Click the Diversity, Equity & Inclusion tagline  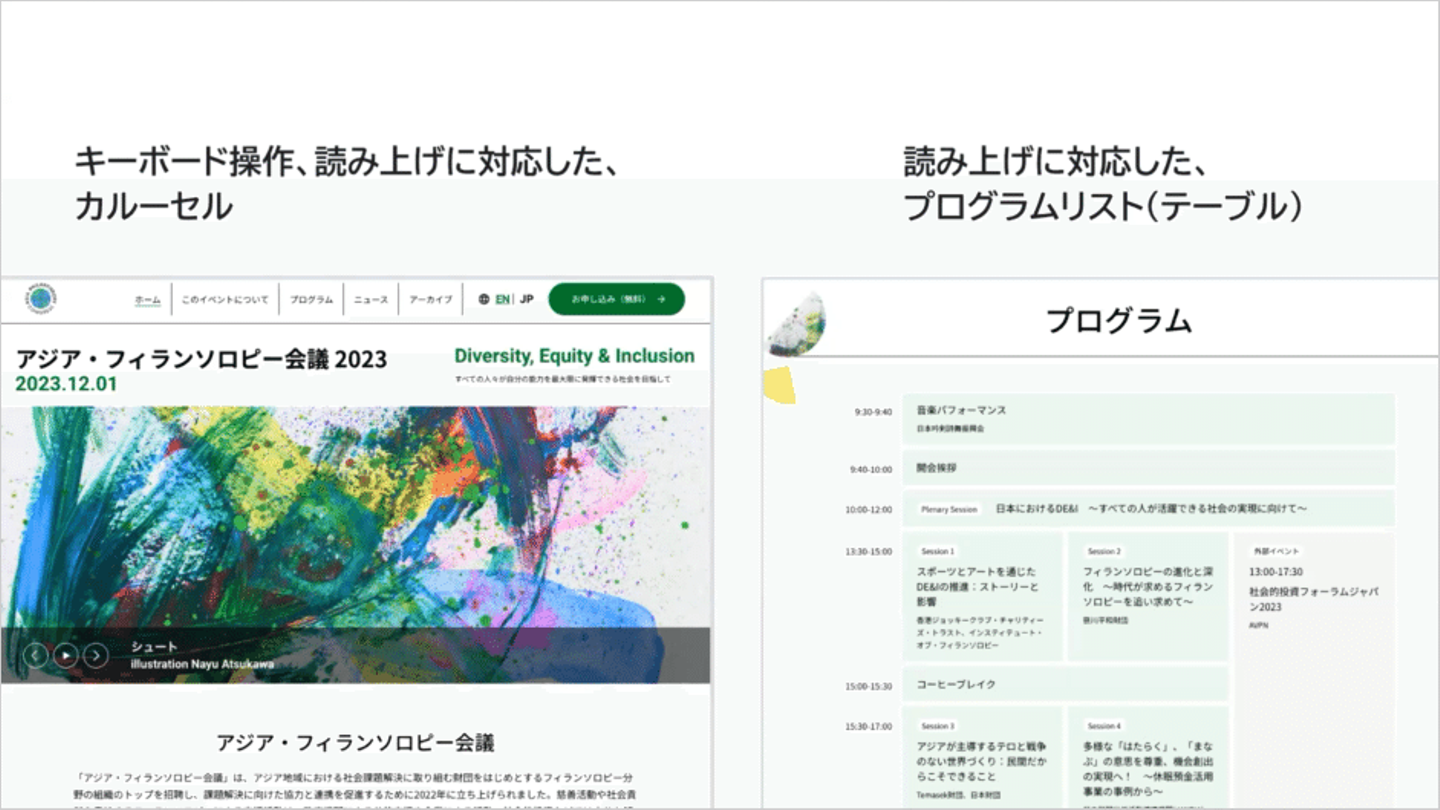tap(574, 356)
